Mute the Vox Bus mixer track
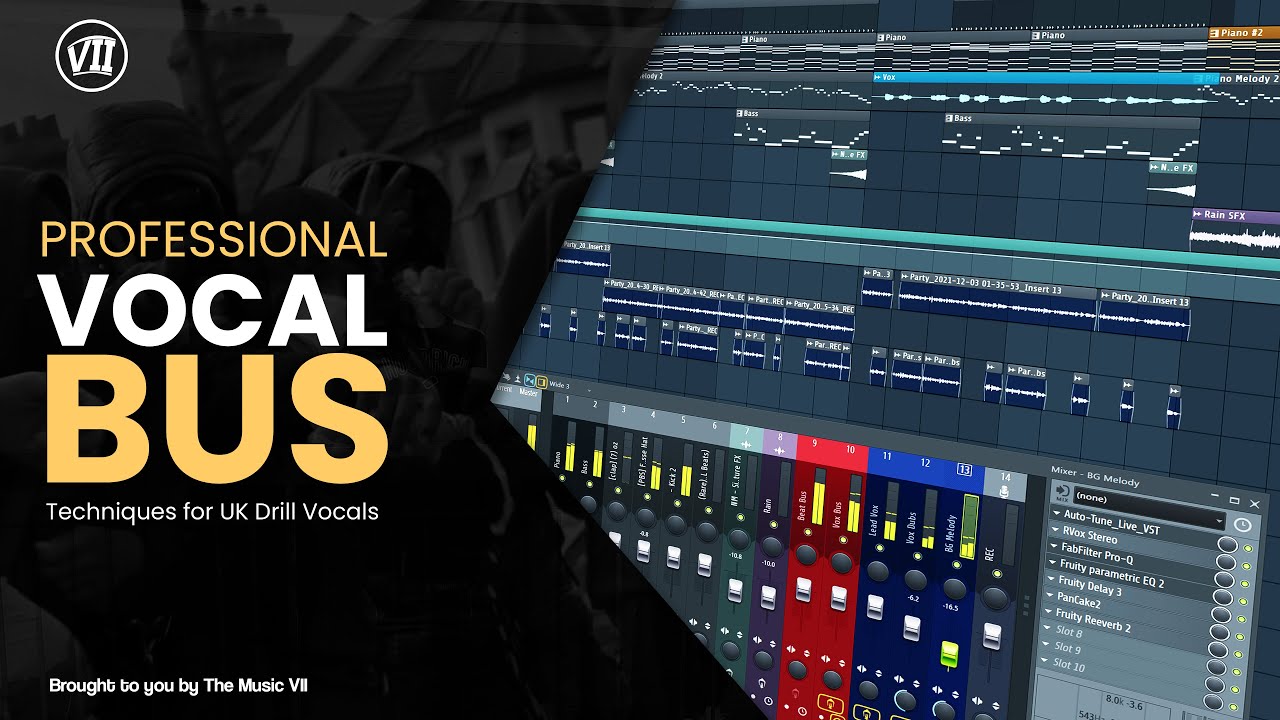This screenshot has height=720, width=1280. [x=843, y=540]
